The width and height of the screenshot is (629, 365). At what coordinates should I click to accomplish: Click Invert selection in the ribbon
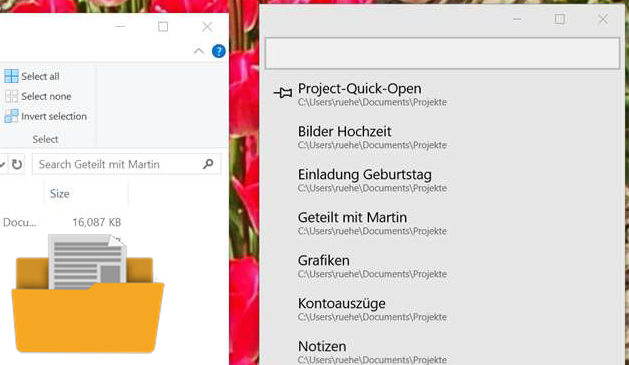pos(45,116)
